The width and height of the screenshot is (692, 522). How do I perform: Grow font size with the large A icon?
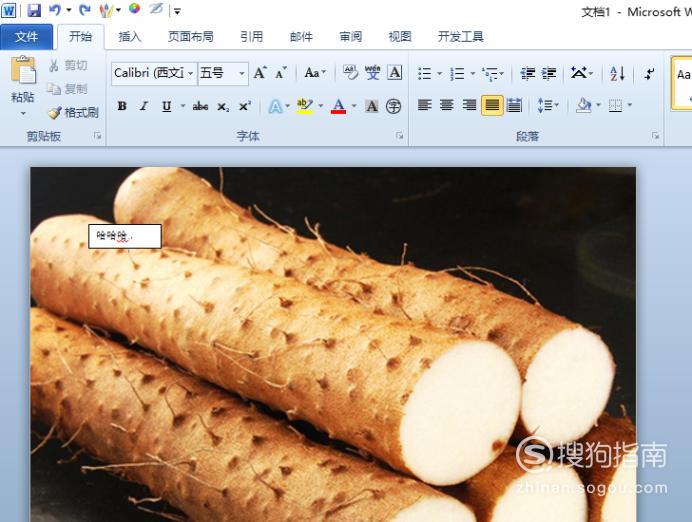pos(260,73)
